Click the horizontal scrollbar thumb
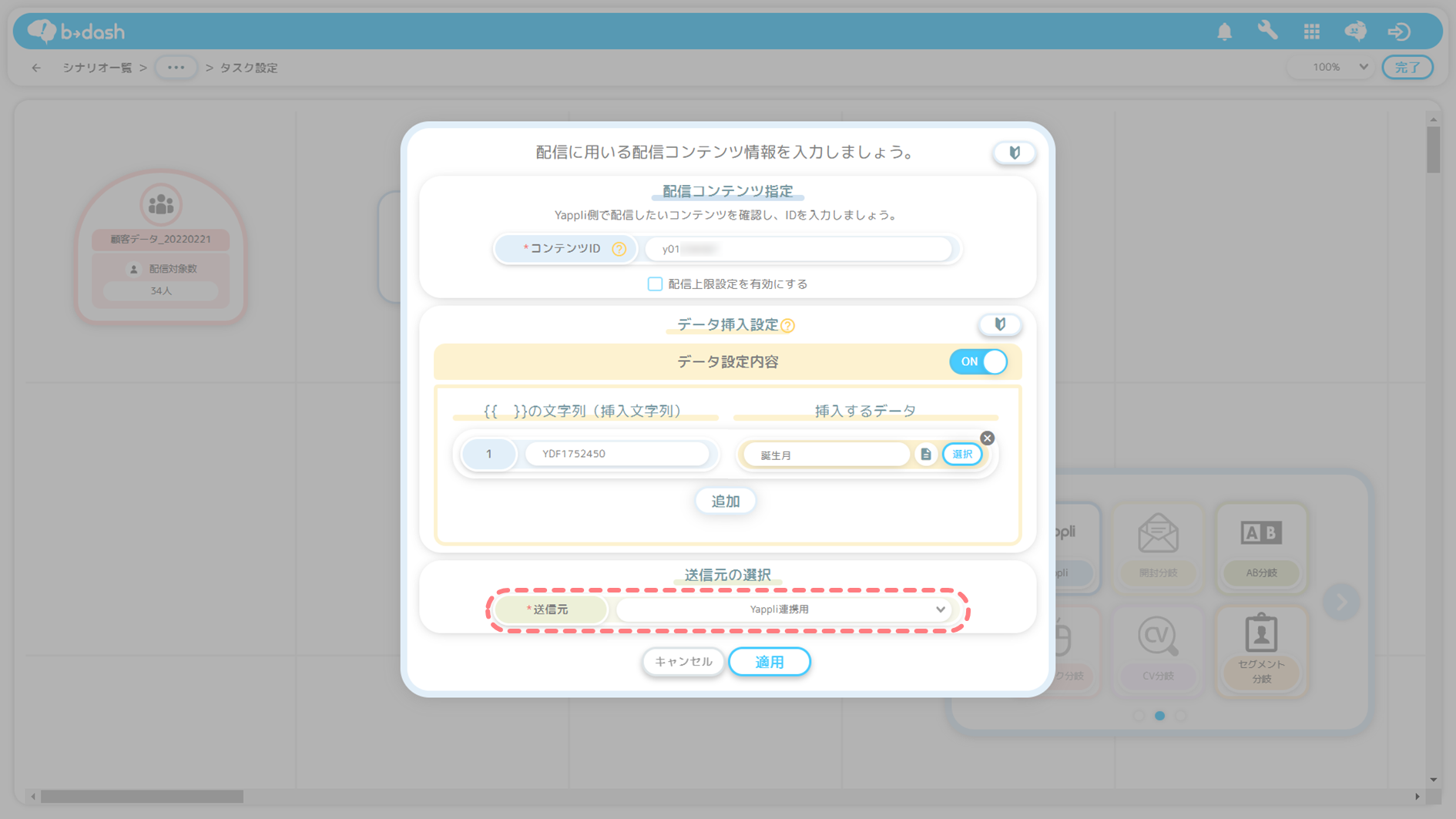This screenshot has width=1456, height=819. coord(142,797)
